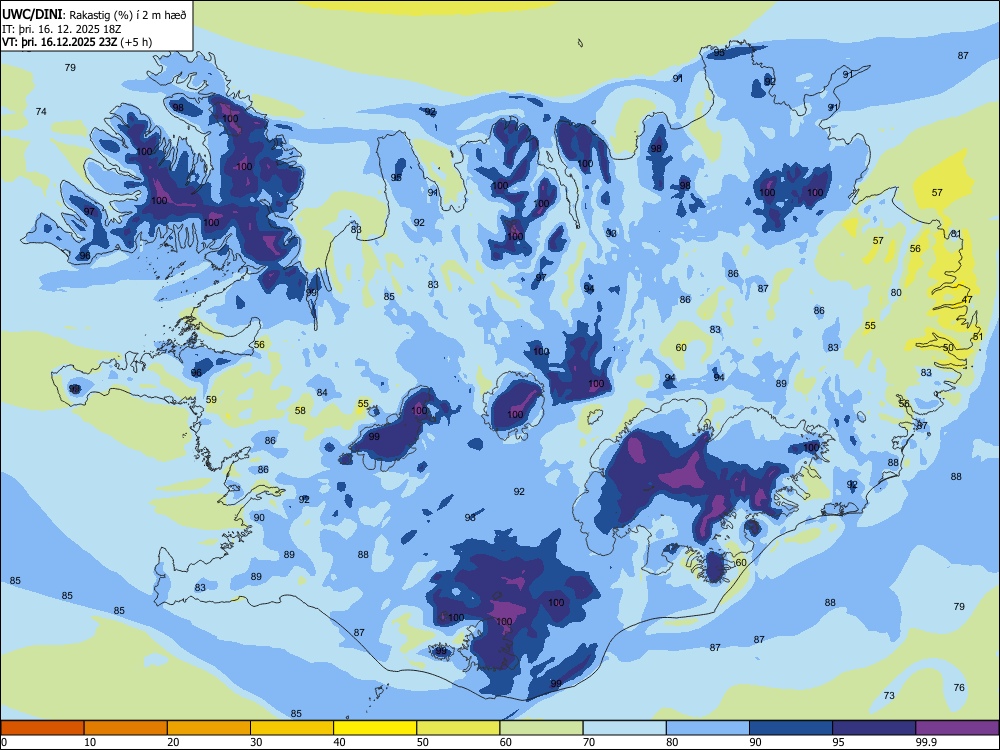Select the '20' legend scale label
1000x750 pixels.
coord(173,742)
